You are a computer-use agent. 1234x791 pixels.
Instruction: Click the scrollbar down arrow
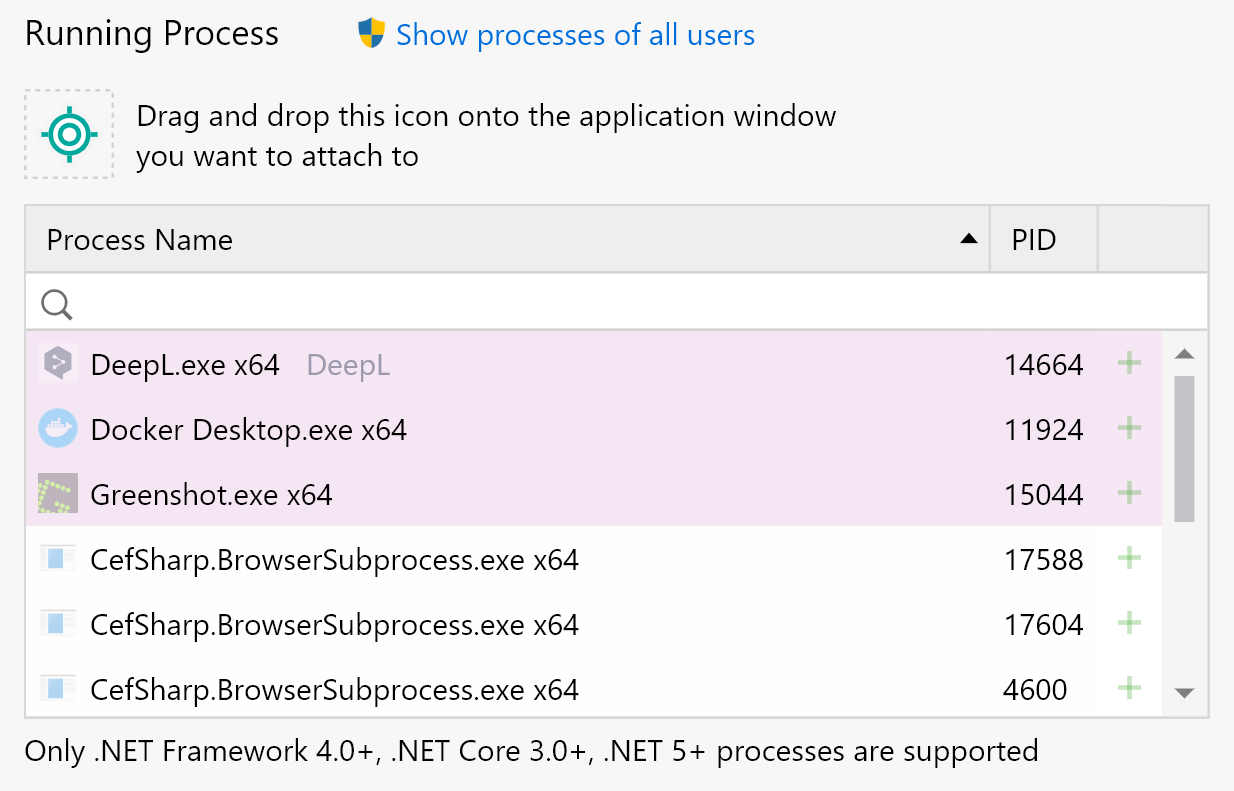[1185, 692]
